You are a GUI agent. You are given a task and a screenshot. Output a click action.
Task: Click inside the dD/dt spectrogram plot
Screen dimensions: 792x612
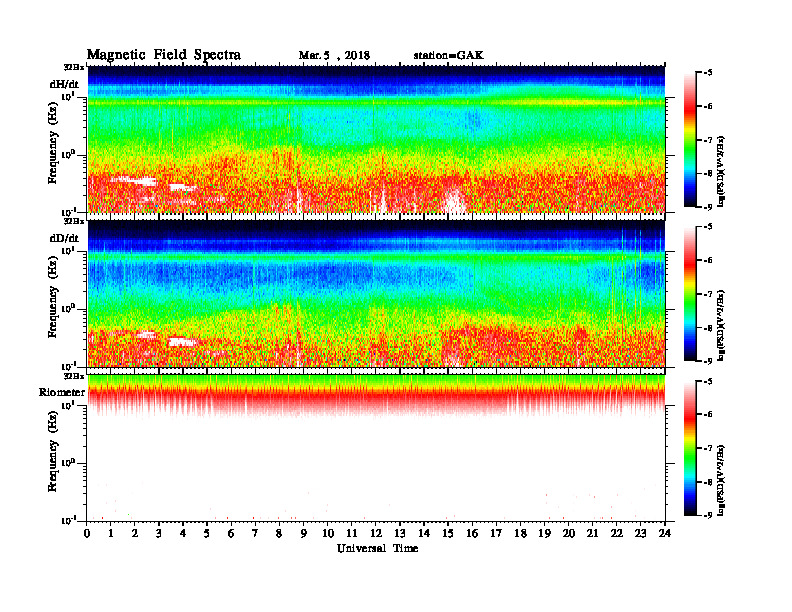(x=376, y=293)
